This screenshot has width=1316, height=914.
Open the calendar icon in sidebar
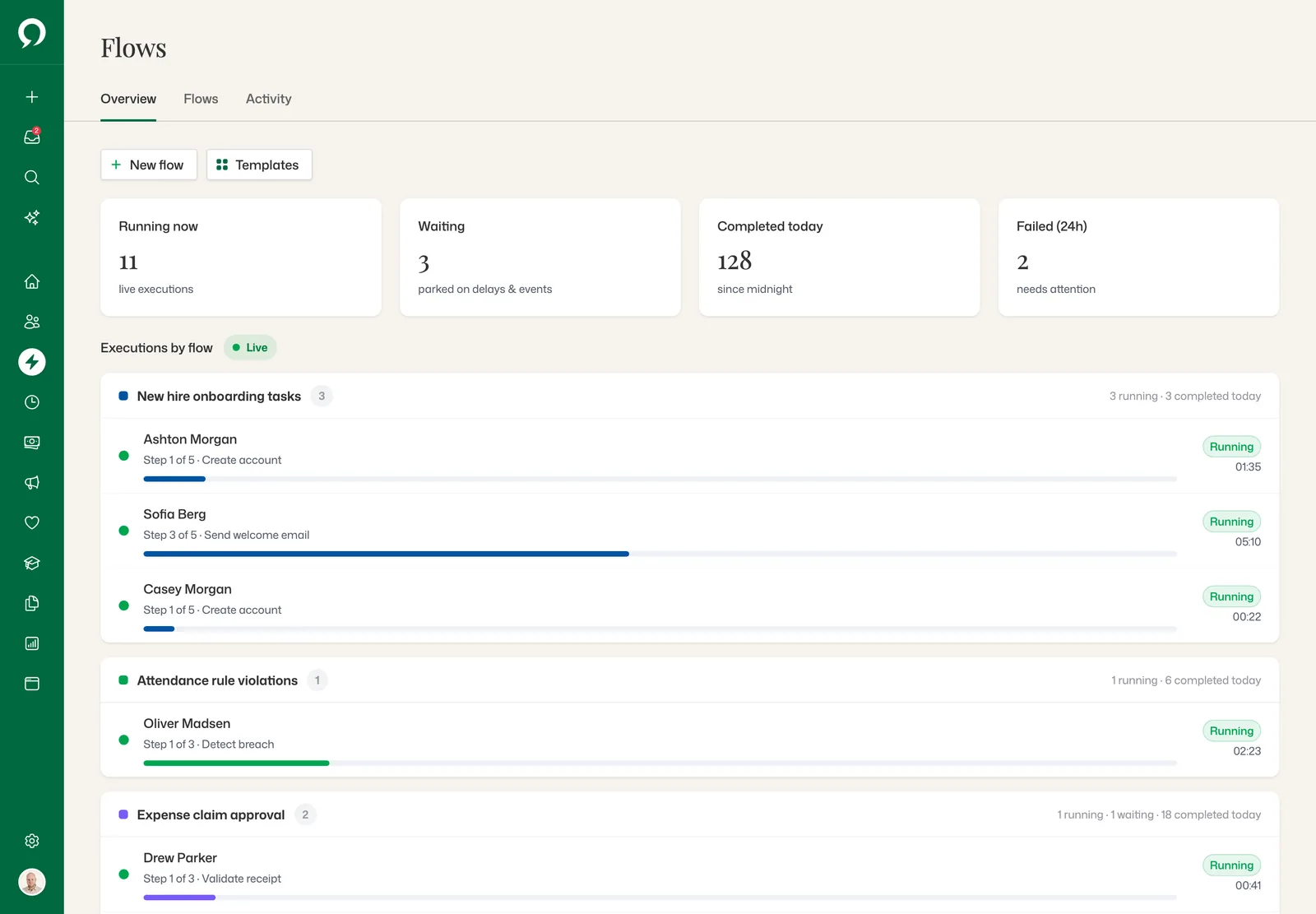pos(32,684)
